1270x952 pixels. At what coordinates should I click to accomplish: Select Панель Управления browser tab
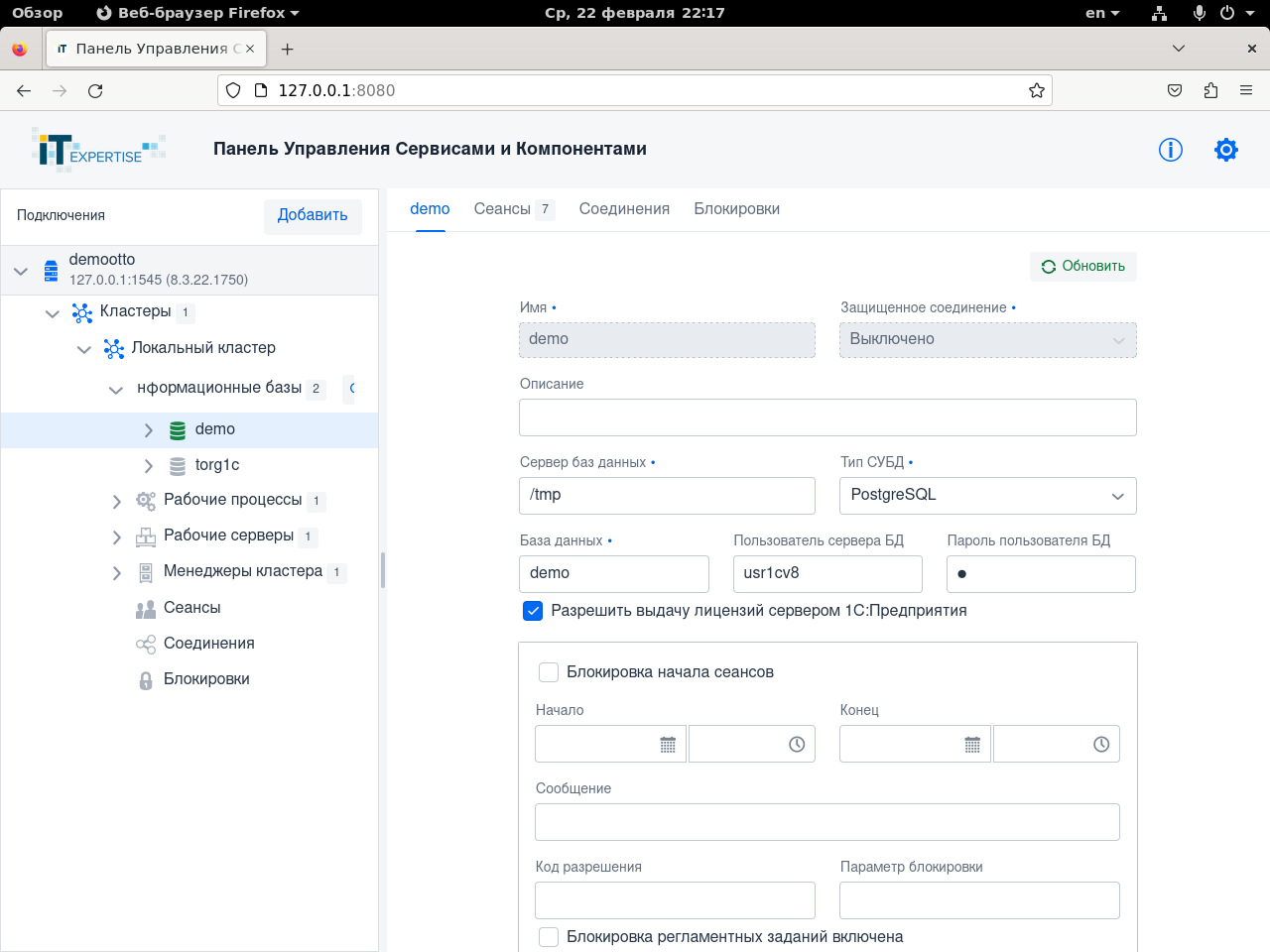(155, 49)
